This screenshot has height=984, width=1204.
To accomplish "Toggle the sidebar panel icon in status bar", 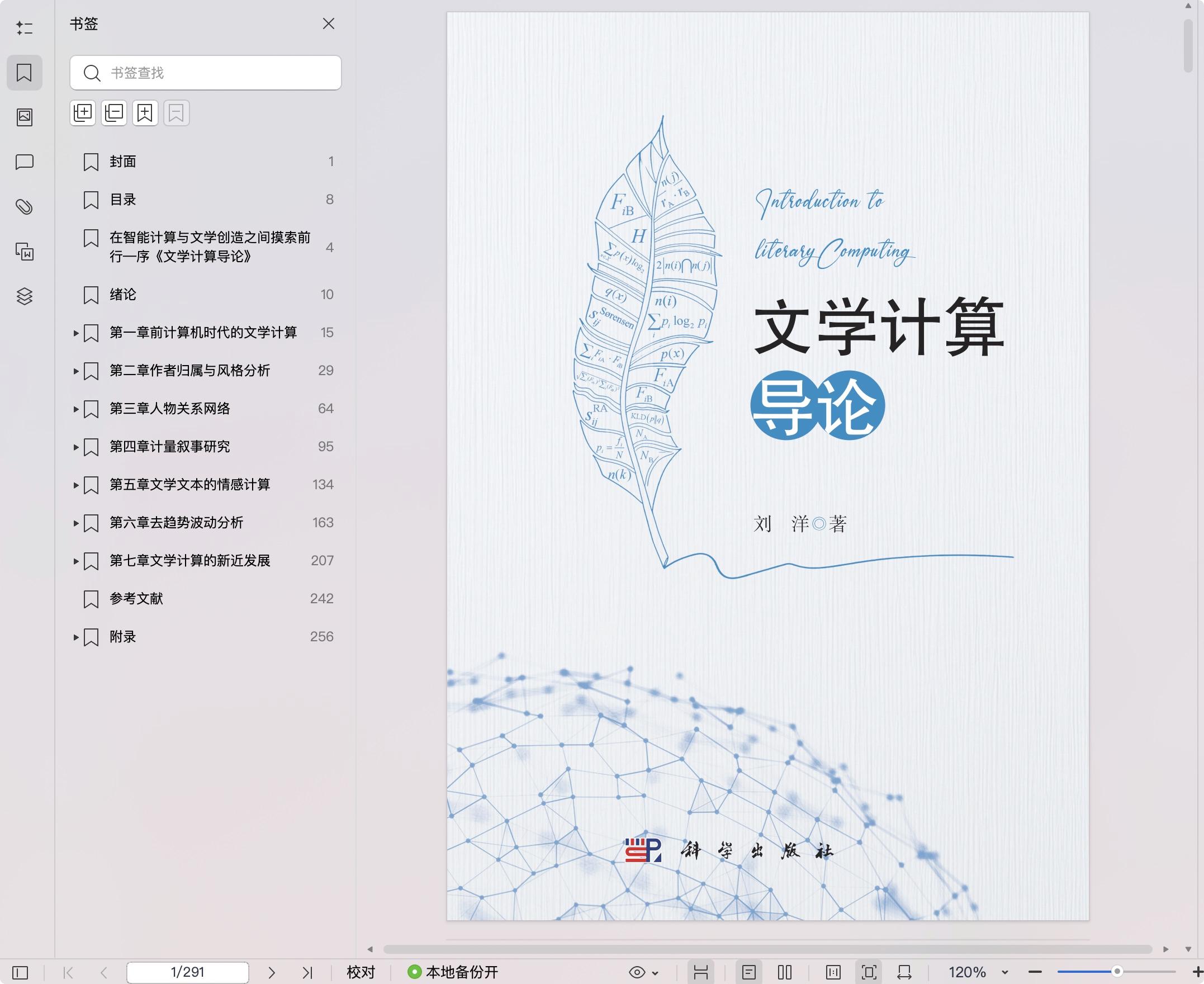I will point(20,973).
